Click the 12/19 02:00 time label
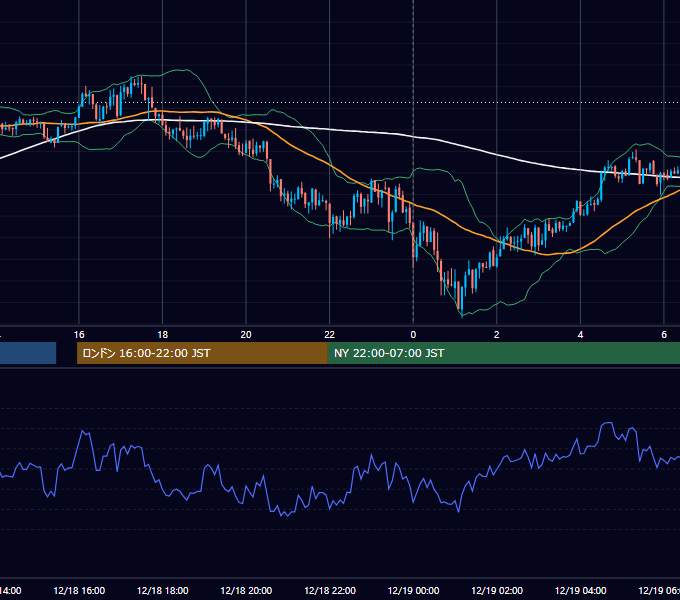This screenshot has width=680, height=600. 497,590
